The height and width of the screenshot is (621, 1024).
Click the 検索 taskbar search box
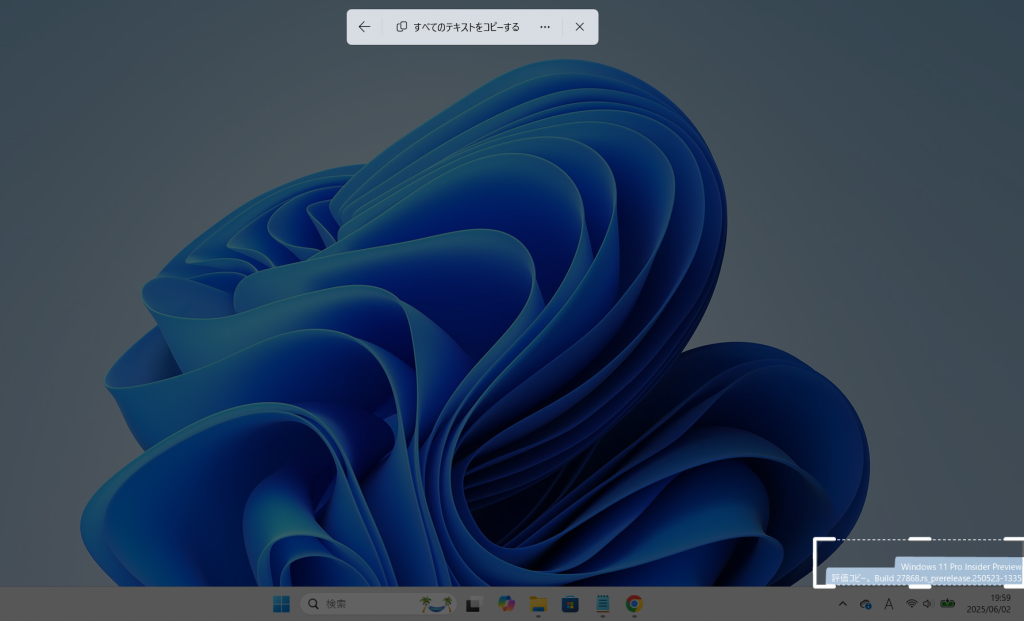(x=379, y=604)
